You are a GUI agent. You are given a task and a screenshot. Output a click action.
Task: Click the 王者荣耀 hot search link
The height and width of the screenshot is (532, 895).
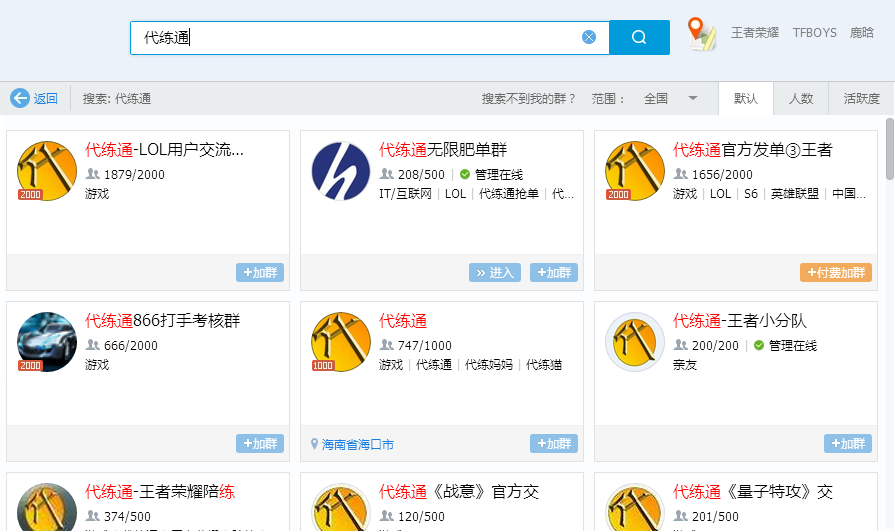(754, 32)
